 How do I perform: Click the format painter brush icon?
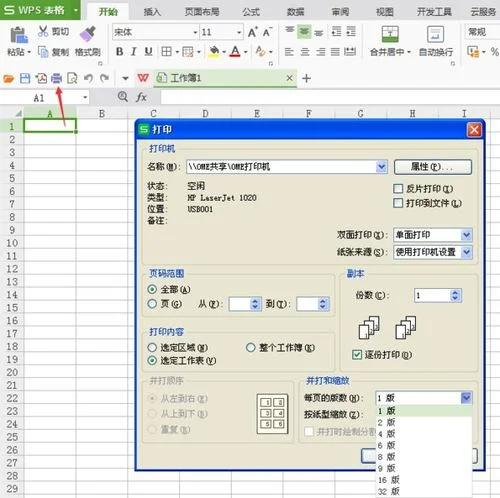pyautogui.click(x=88, y=34)
